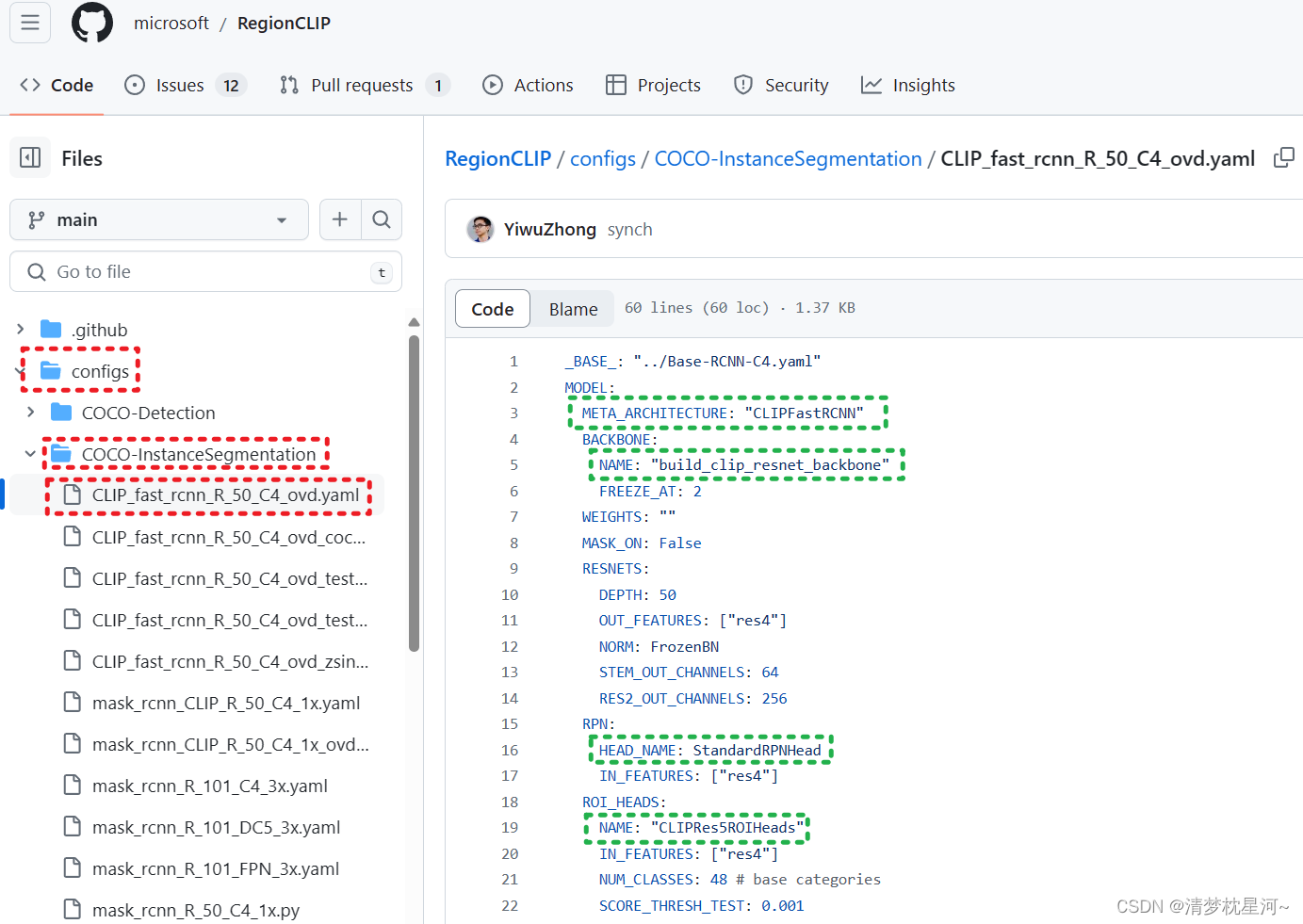Open the hamburger navigation menu

tap(30, 22)
